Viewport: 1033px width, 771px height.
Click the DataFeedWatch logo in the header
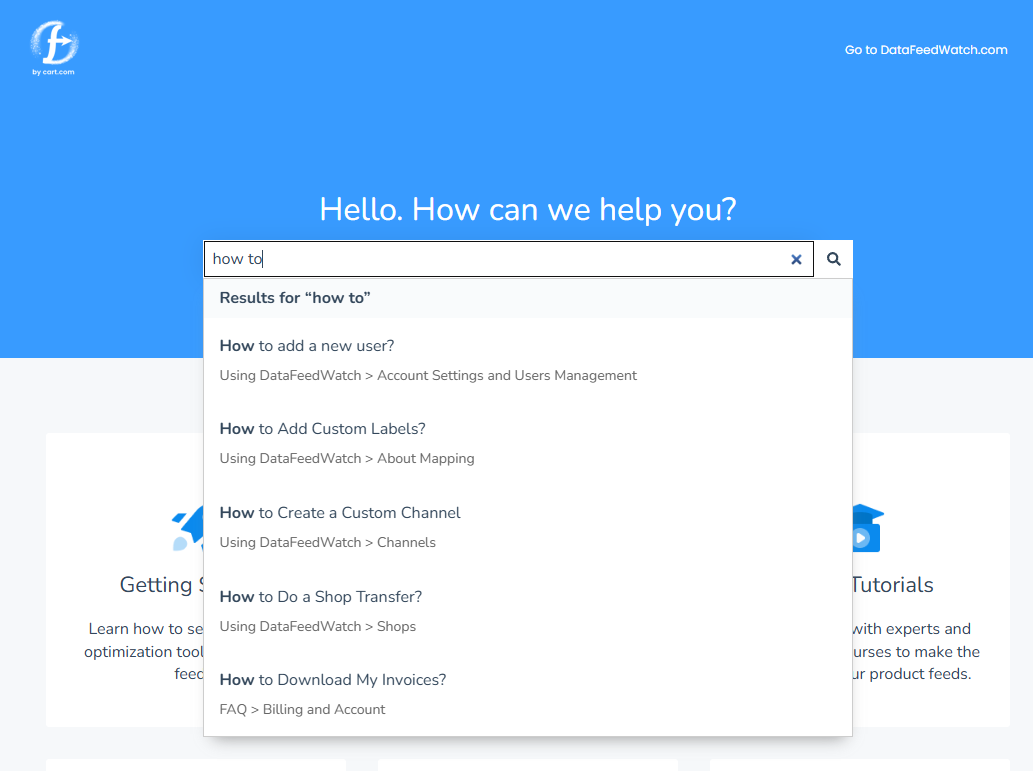pos(52,44)
